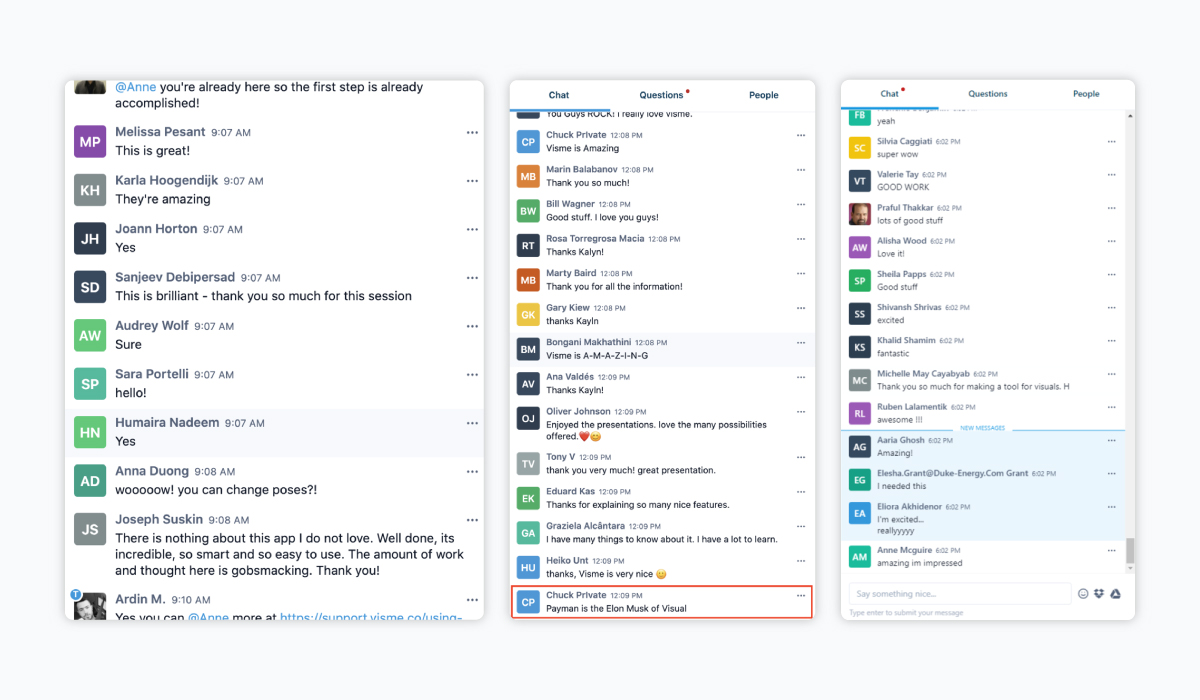Open more options for Eliora Akhidenor's message
This screenshot has width=1200, height=700.
click(1111, 508)
